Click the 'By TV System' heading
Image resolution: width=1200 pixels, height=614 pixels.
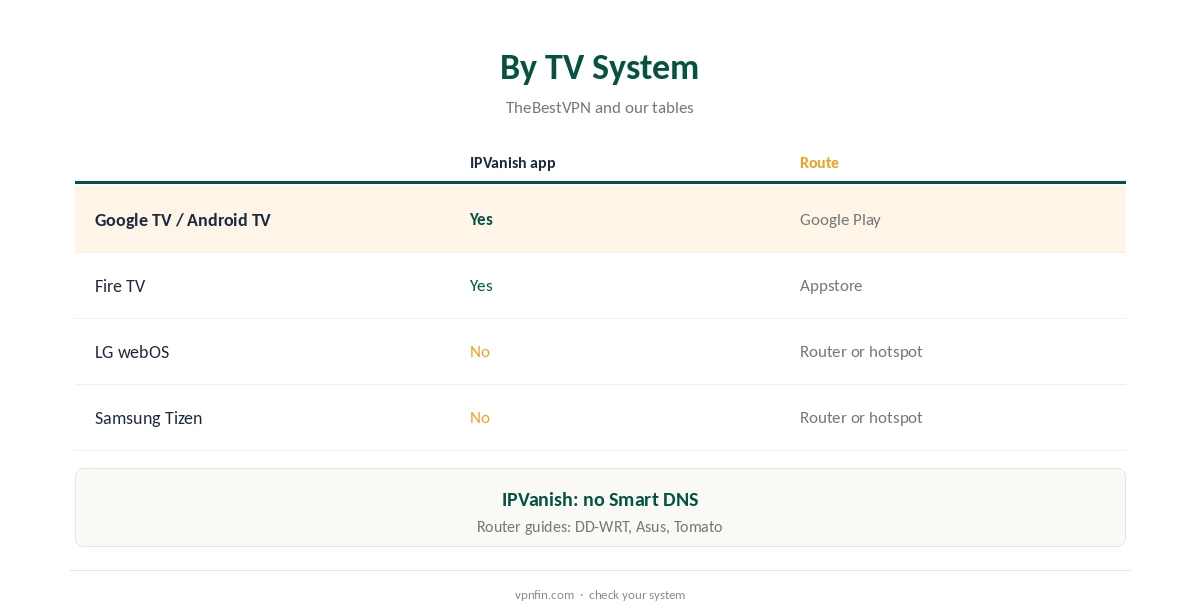click(599, 68)
